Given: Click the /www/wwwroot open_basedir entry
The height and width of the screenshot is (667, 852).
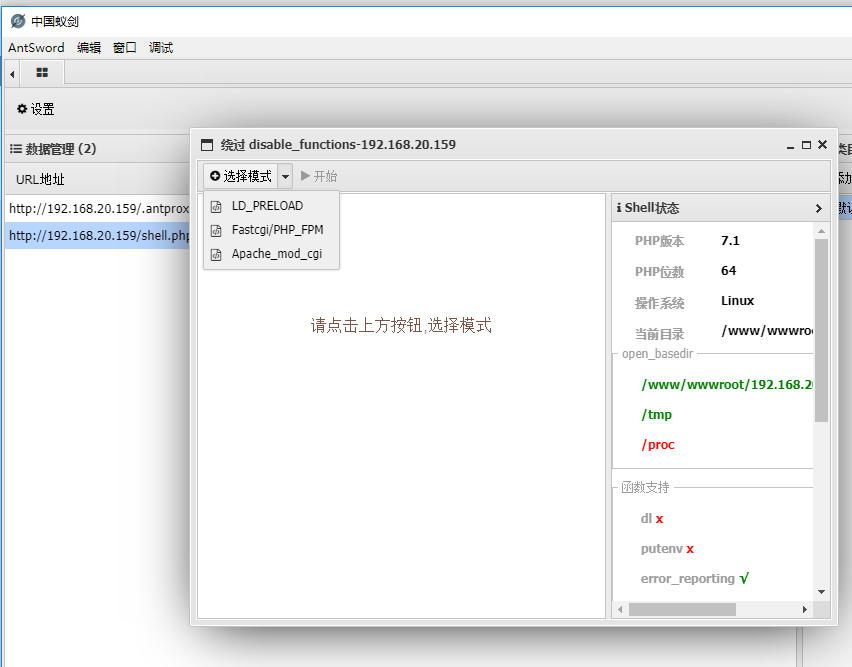Looking at the screenshot, I should pyautogui.click(x=727, y=385).
